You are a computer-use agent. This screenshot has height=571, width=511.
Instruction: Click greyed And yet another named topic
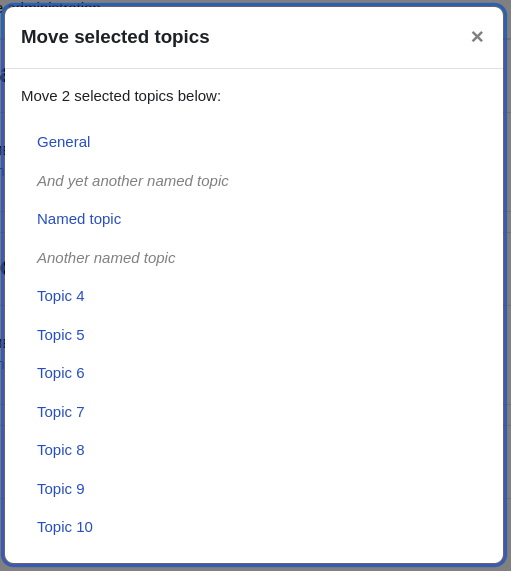(133, 181)
